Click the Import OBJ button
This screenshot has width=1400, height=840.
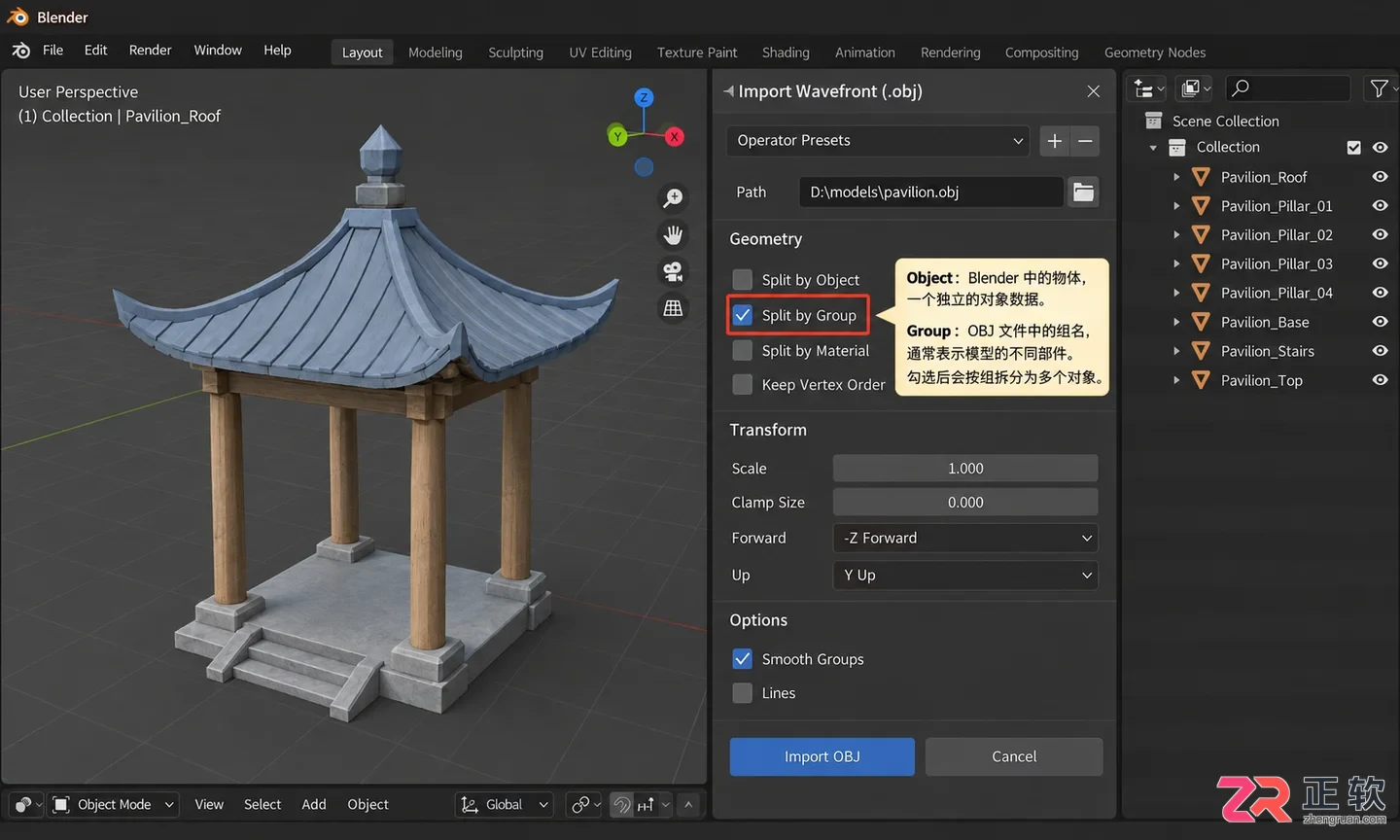point(822,756)
